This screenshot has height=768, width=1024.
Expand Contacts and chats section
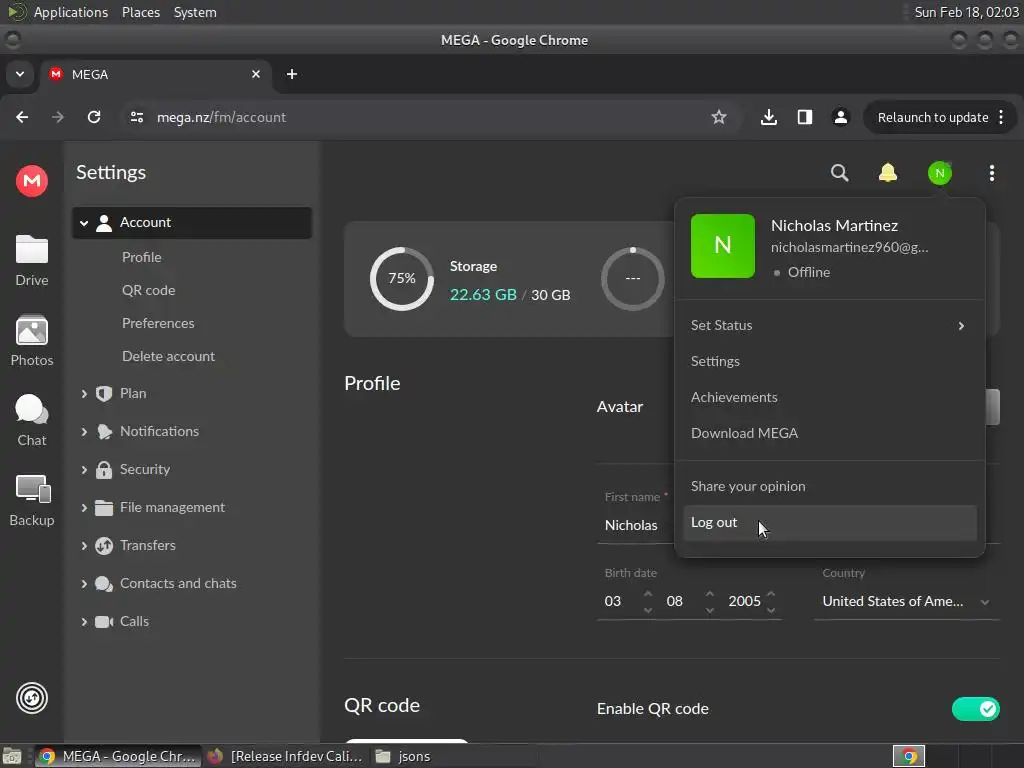(84, 584)
